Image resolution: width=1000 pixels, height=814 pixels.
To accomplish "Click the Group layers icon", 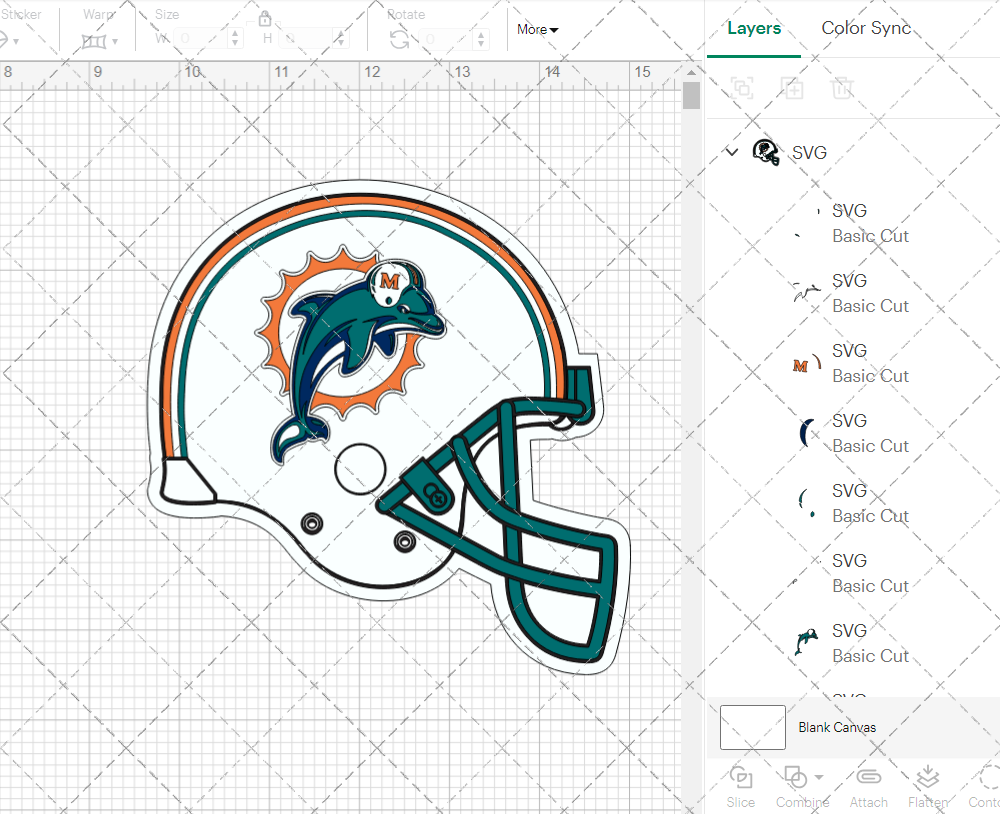I will click(x=742, y=88).
